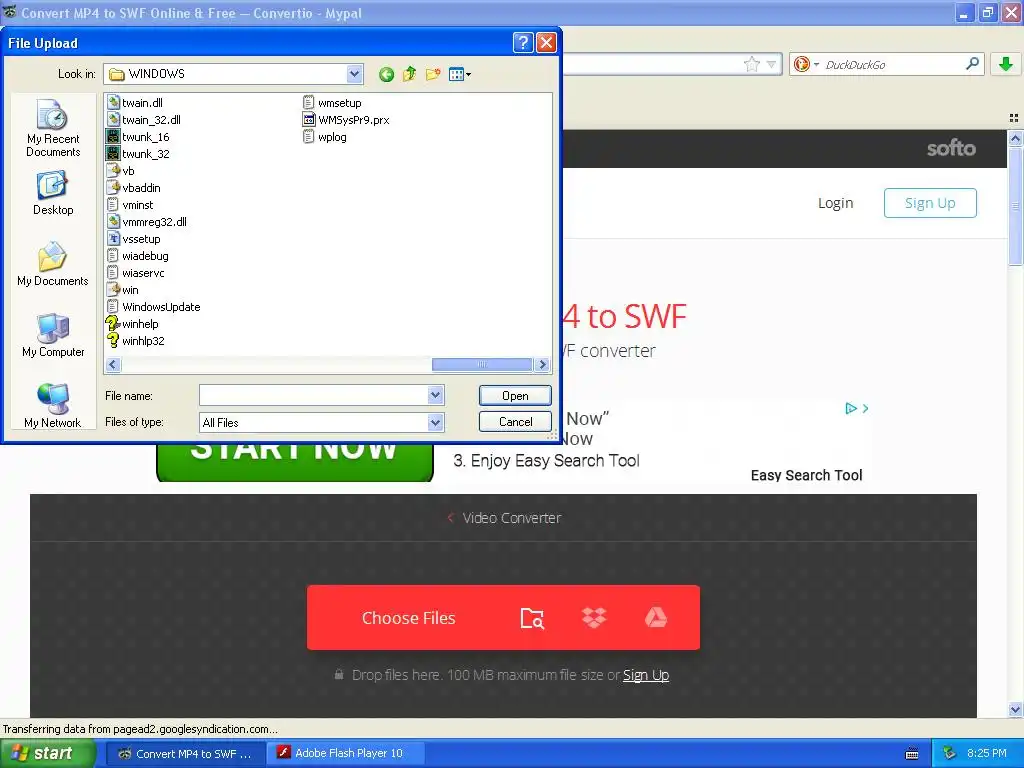Open the Windows start menu

48,754
